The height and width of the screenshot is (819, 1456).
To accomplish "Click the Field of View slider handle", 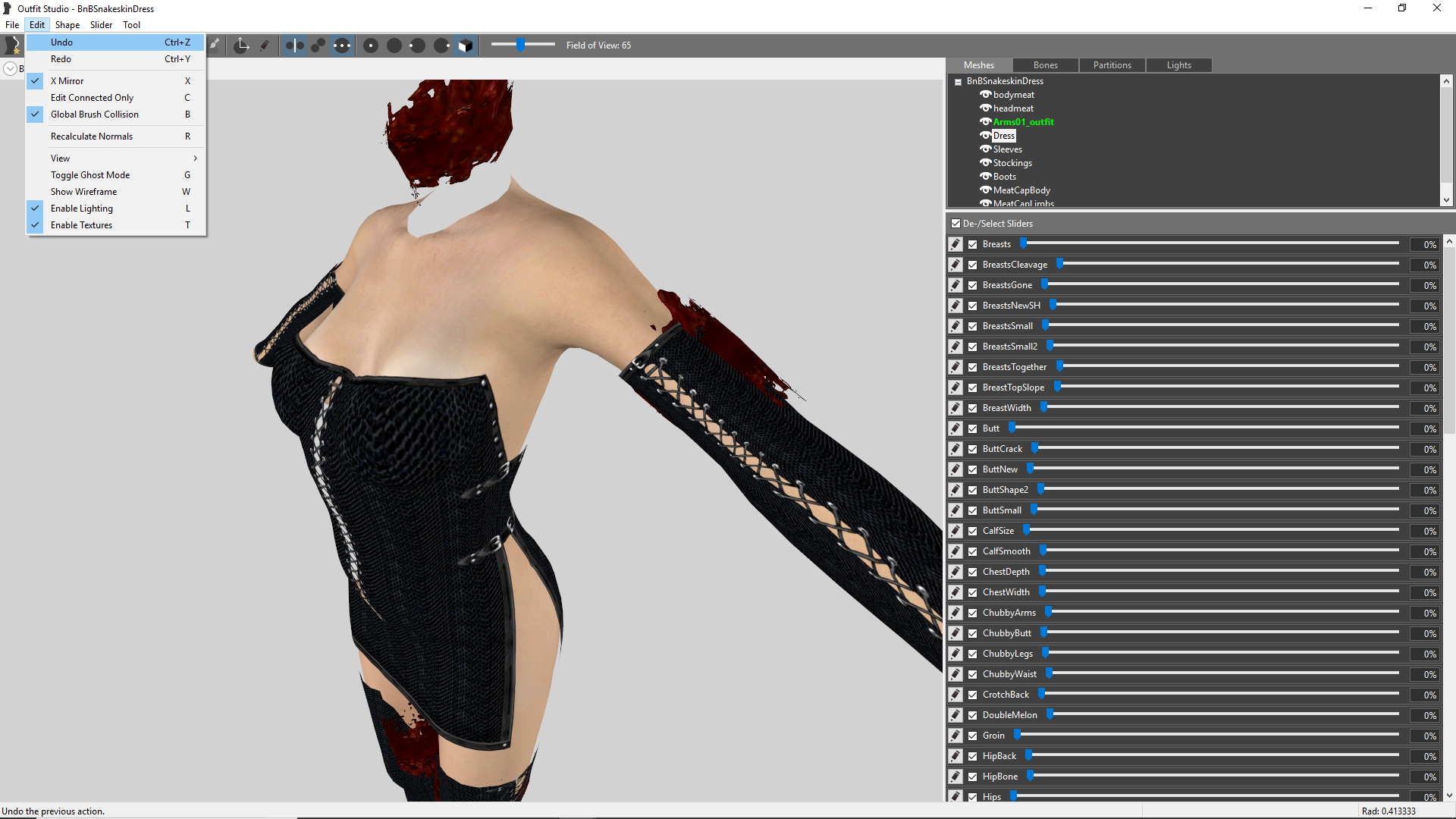I will (520, 45).
